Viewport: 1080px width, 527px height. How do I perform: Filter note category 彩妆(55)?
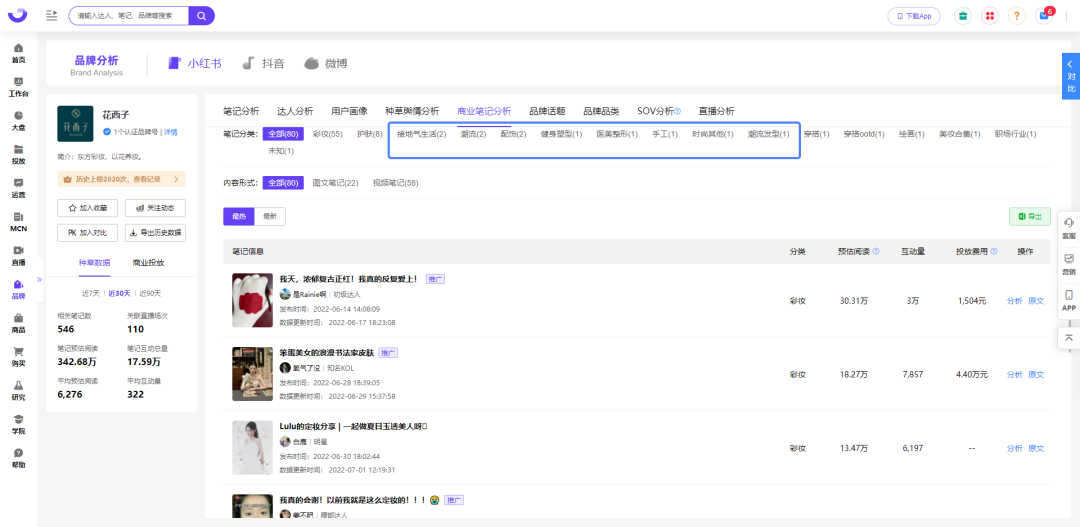(x=327, y=134)
